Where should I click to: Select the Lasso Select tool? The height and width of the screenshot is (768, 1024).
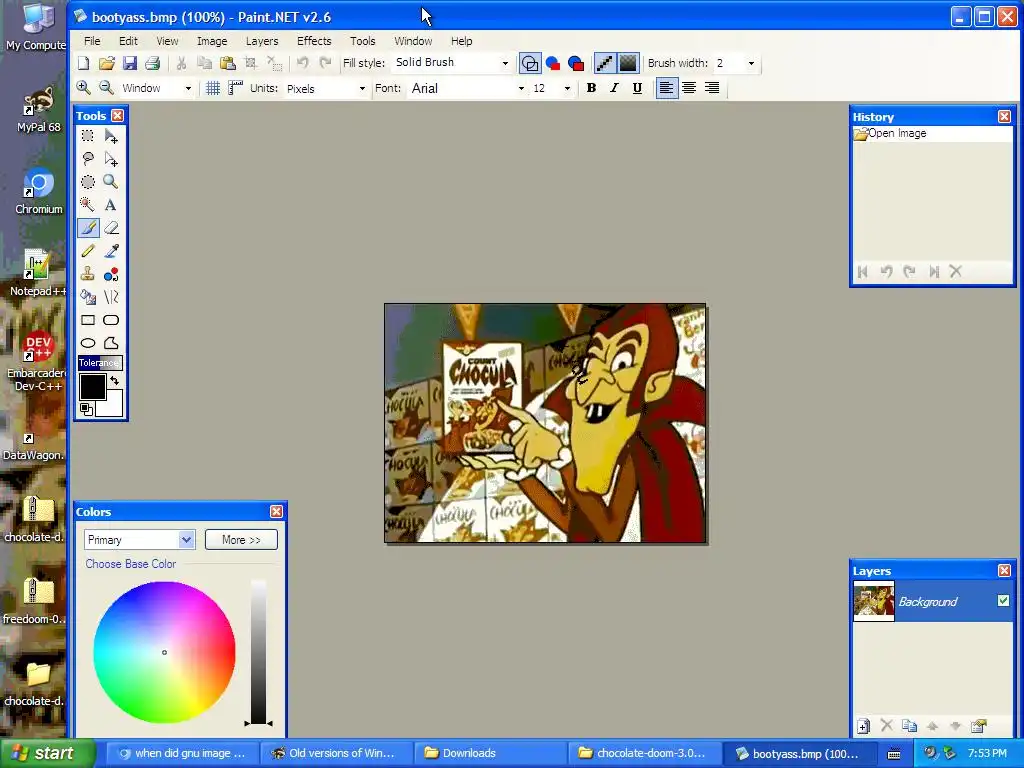(88, 159)
